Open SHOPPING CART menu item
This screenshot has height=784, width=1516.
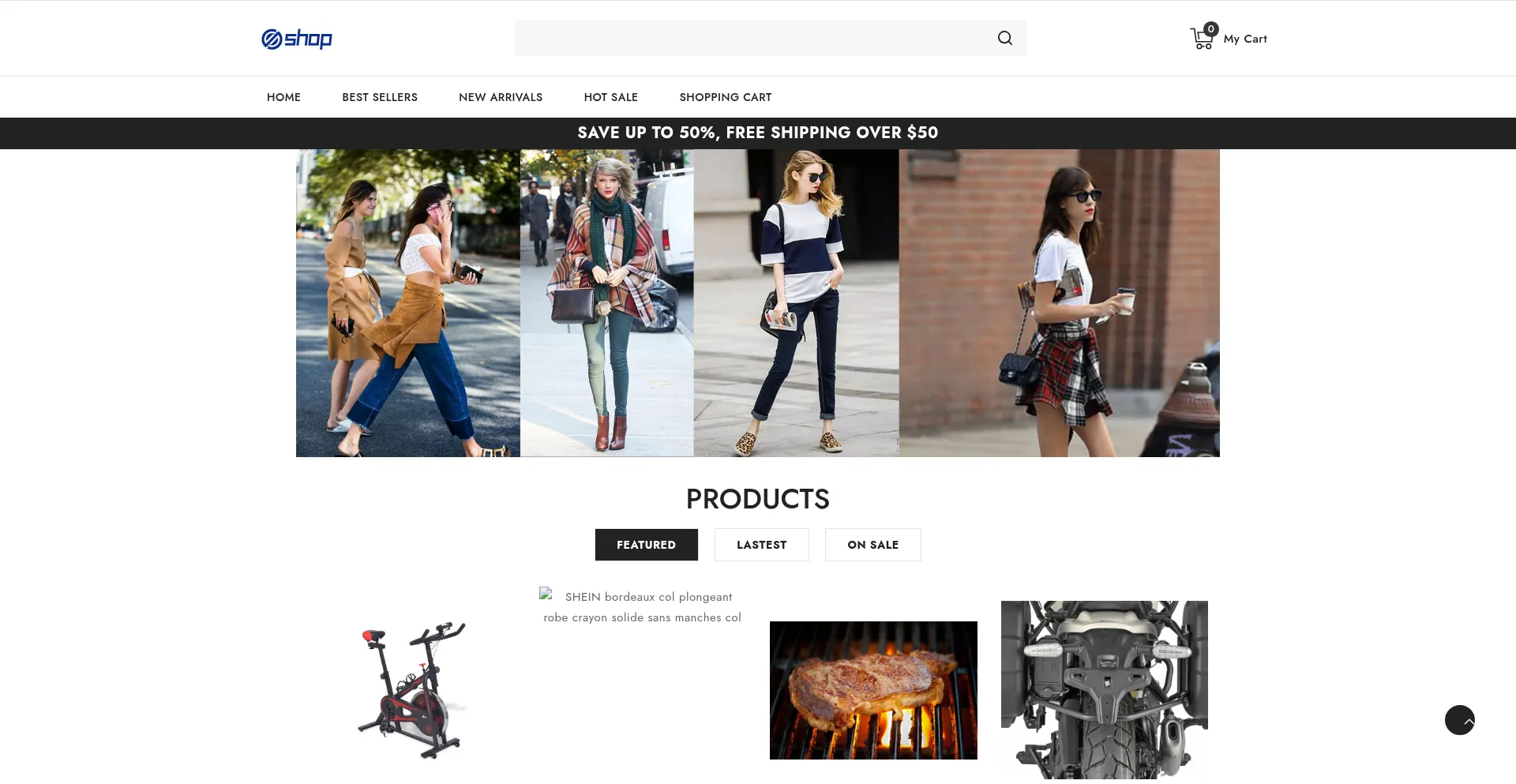click(726, 97)
